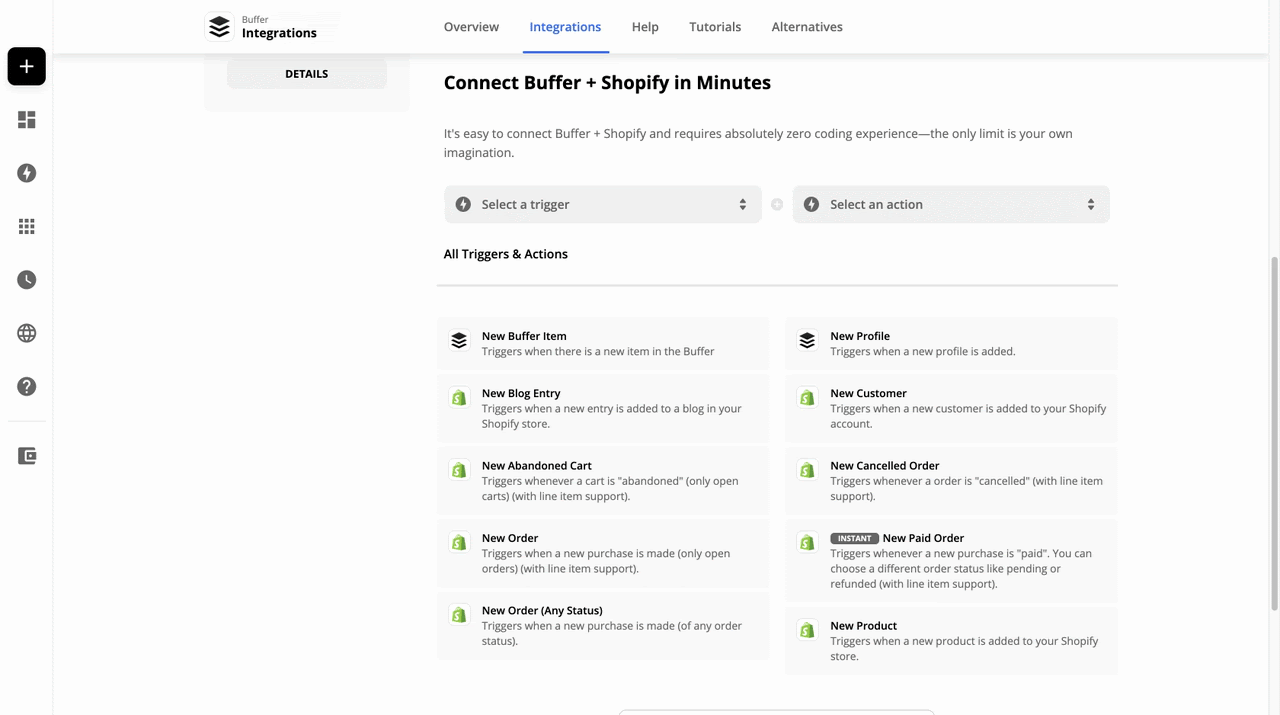Select the New Customer trigger title
This screenshot has width=1280, height=715.
pyautogui.click(x=868, y=393)
